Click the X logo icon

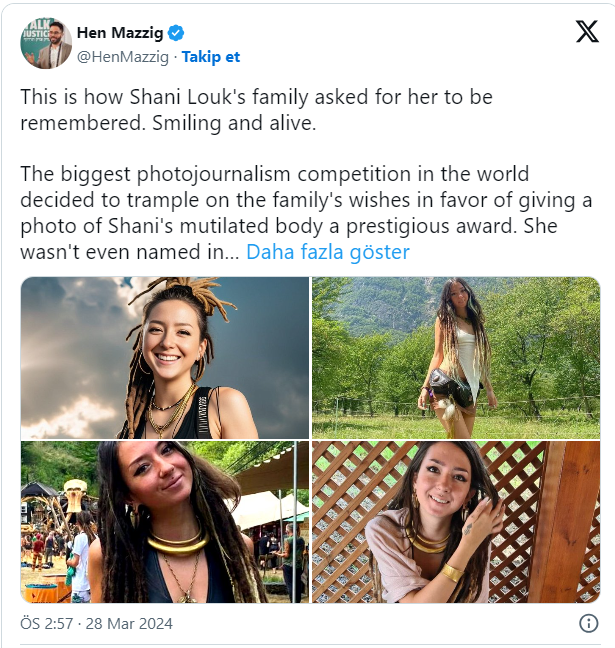click(x=587, y=32)
